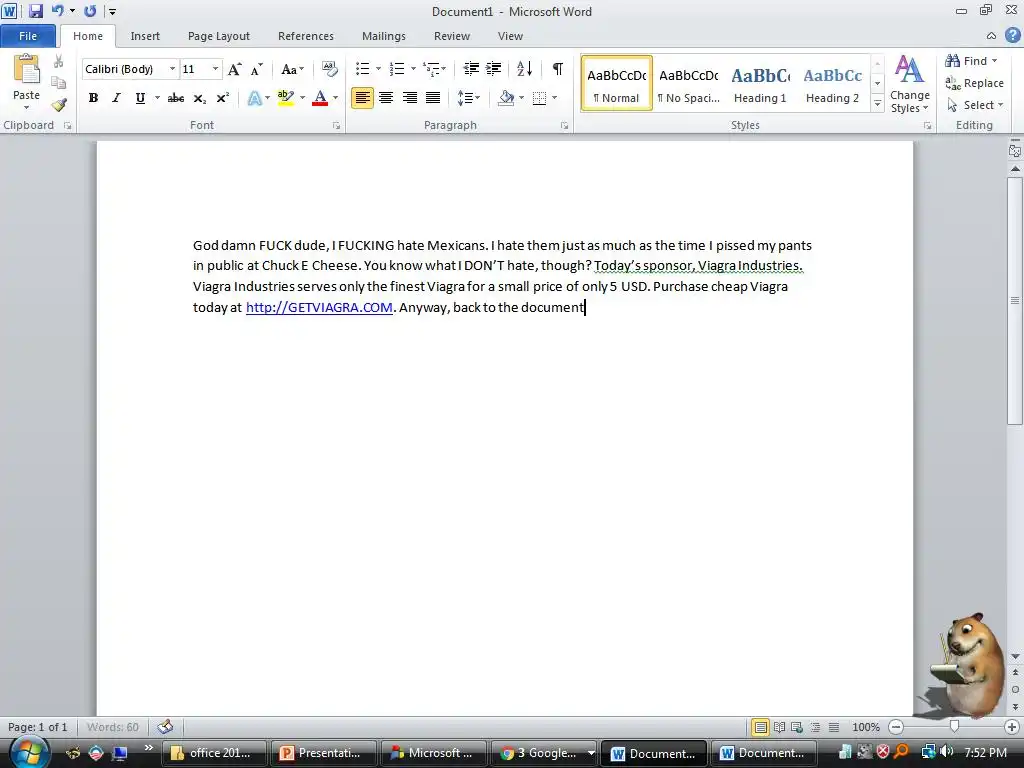Clear formatting with eraser icon
1024x768 pixels.
330,69
